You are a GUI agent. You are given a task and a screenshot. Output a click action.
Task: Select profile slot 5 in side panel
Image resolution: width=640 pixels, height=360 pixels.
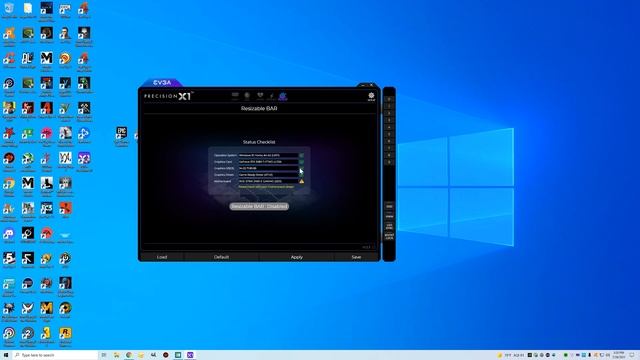coord(389,134)
